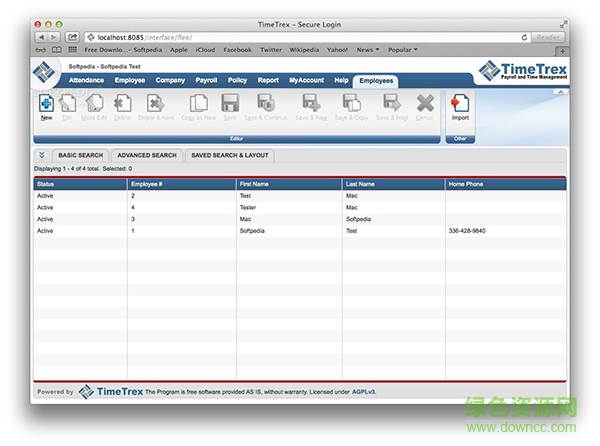This screenshot has height=446, width=600.
Task: Collapse the ribbon with the up chevron
Action: tap(561, 92)
